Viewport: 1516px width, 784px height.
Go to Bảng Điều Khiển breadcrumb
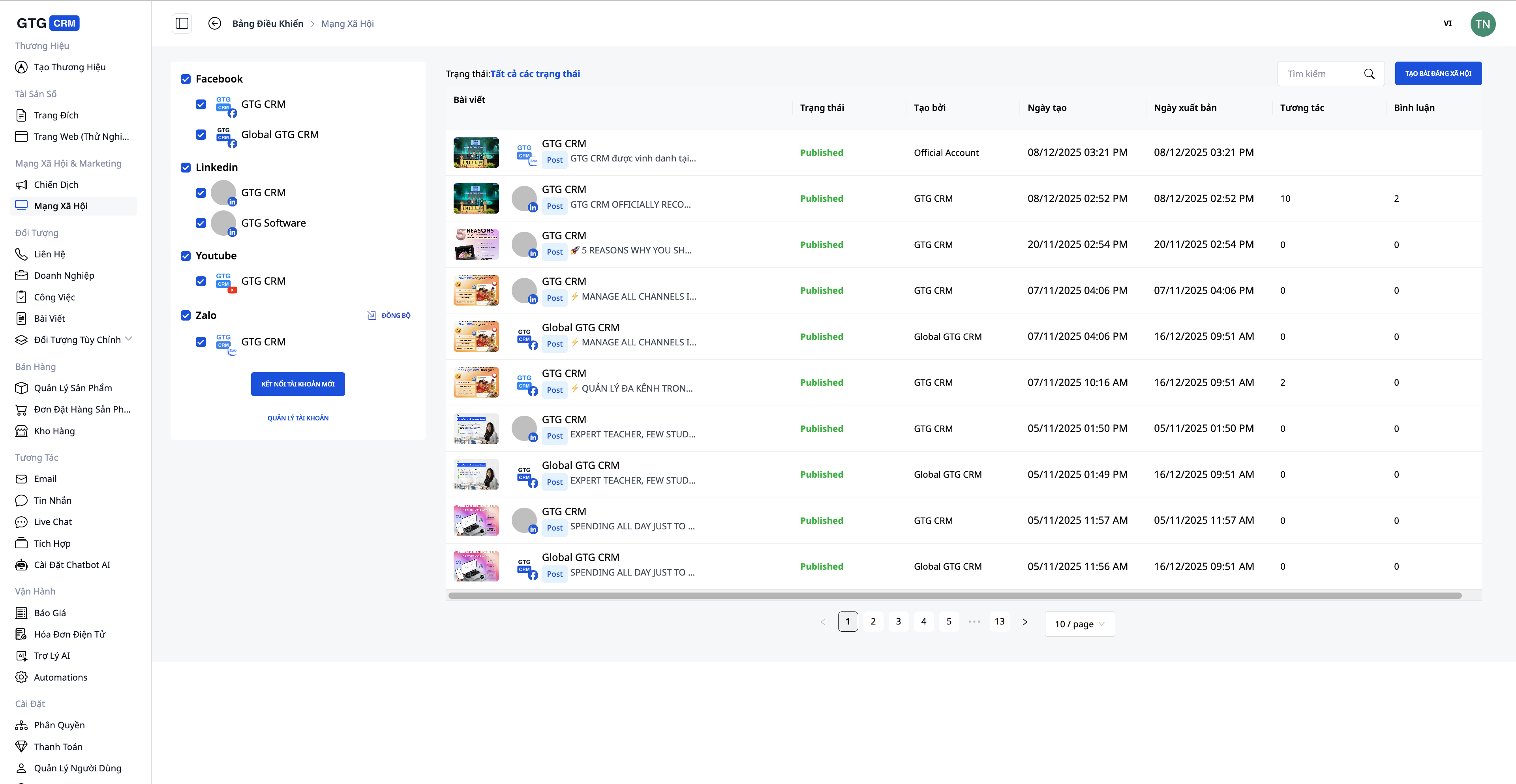268,24
